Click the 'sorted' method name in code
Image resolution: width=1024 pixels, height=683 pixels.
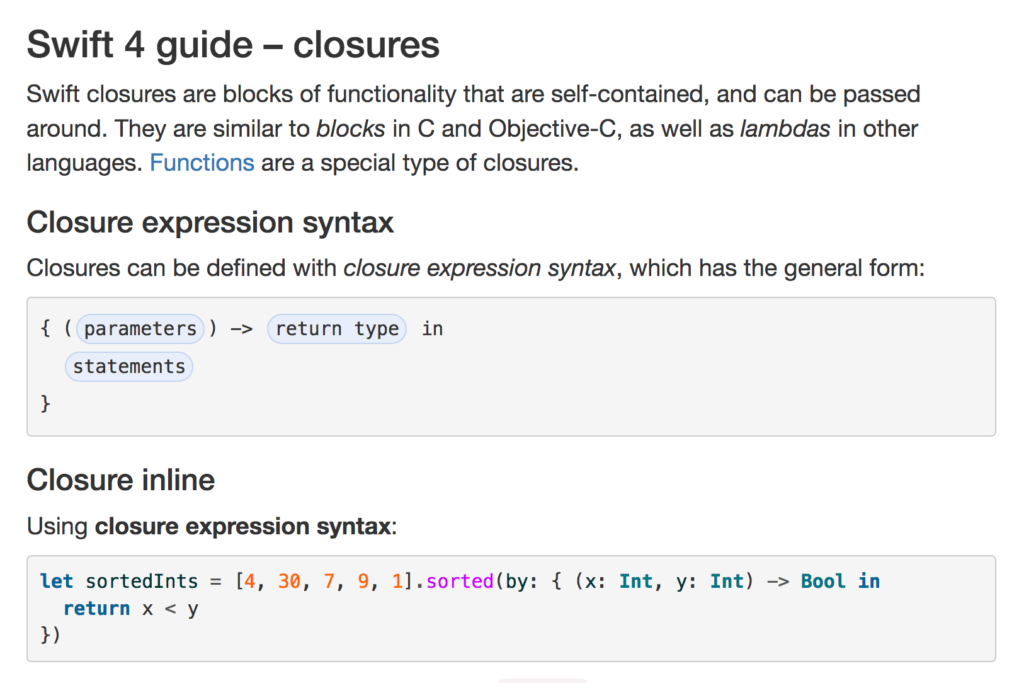tap(459, 581)
